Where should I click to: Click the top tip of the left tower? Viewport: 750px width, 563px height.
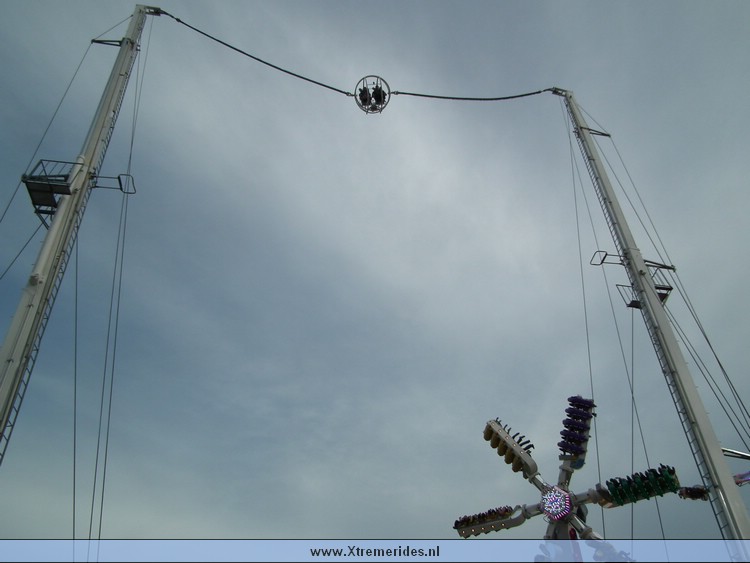tap(149, 9)
